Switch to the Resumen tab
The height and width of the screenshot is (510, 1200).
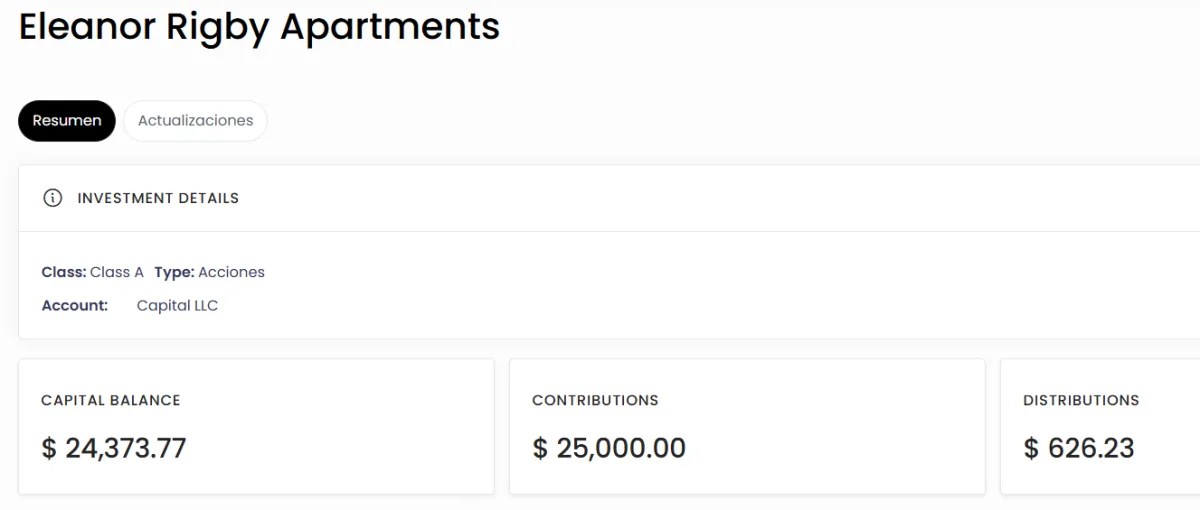(67, 121)
